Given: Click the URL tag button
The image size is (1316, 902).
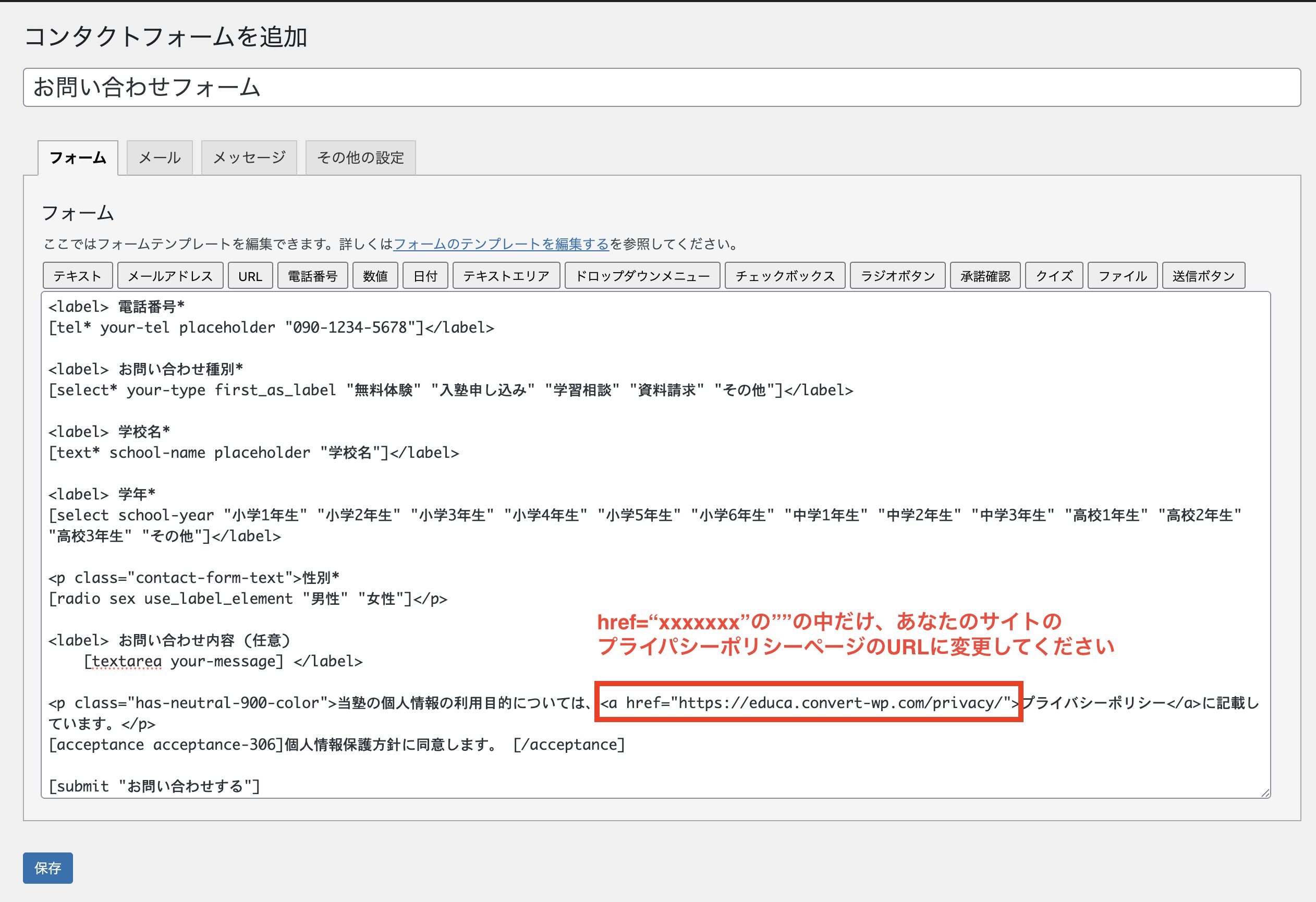Looking at the screenshot, I should coord(250,276).
